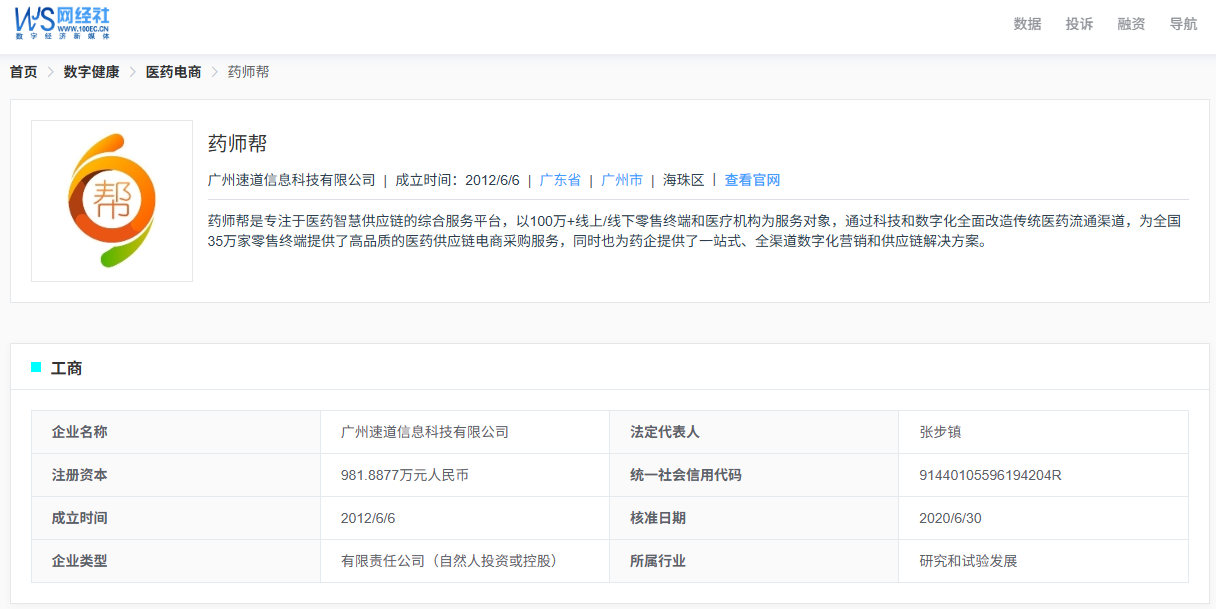Viewport: 1216px width, 609px height.
Task: Click the 核准日期 label
Action: click(x=658, y=518)
